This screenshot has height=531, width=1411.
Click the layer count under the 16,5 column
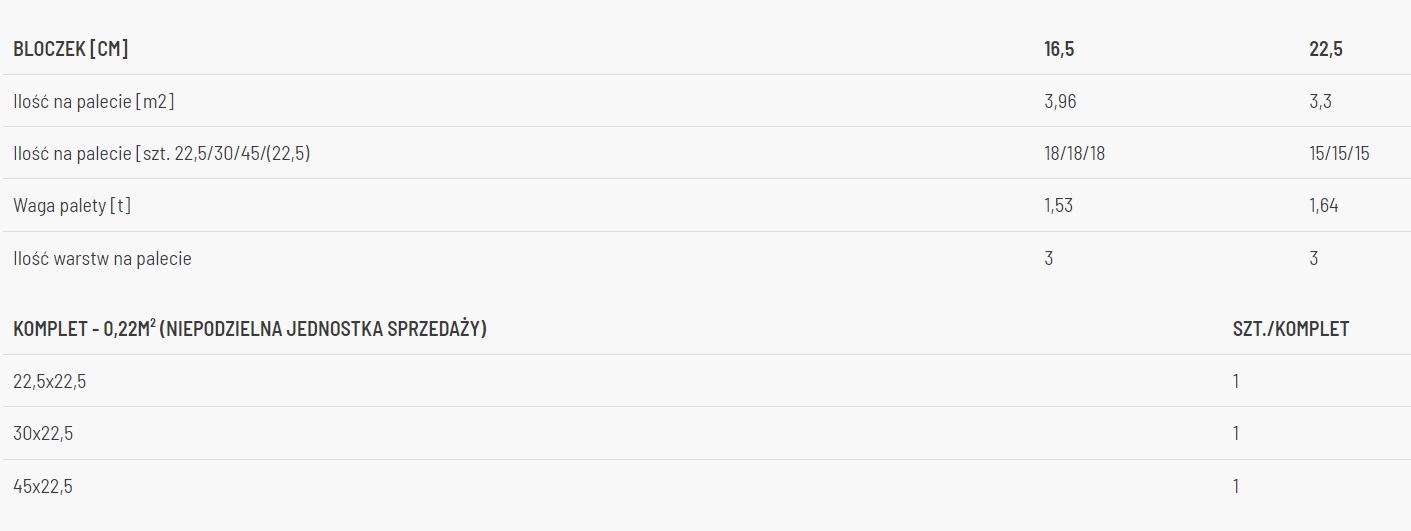click(x=1048, y=258)
